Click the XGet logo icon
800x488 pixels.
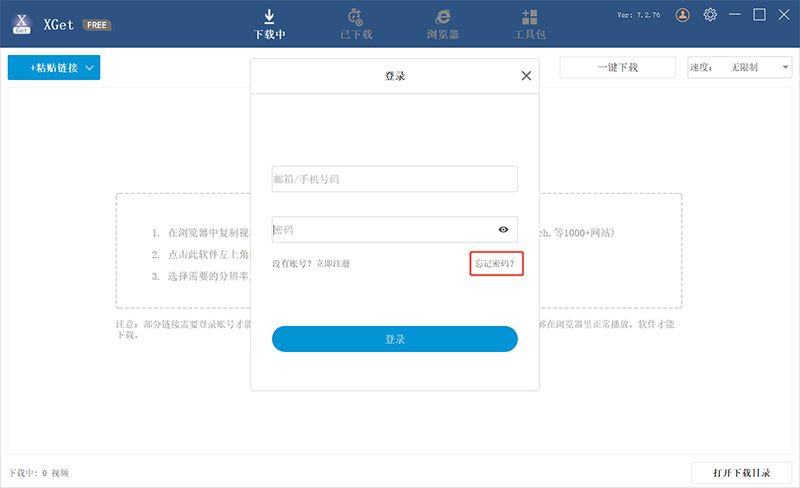pos(21,24)
